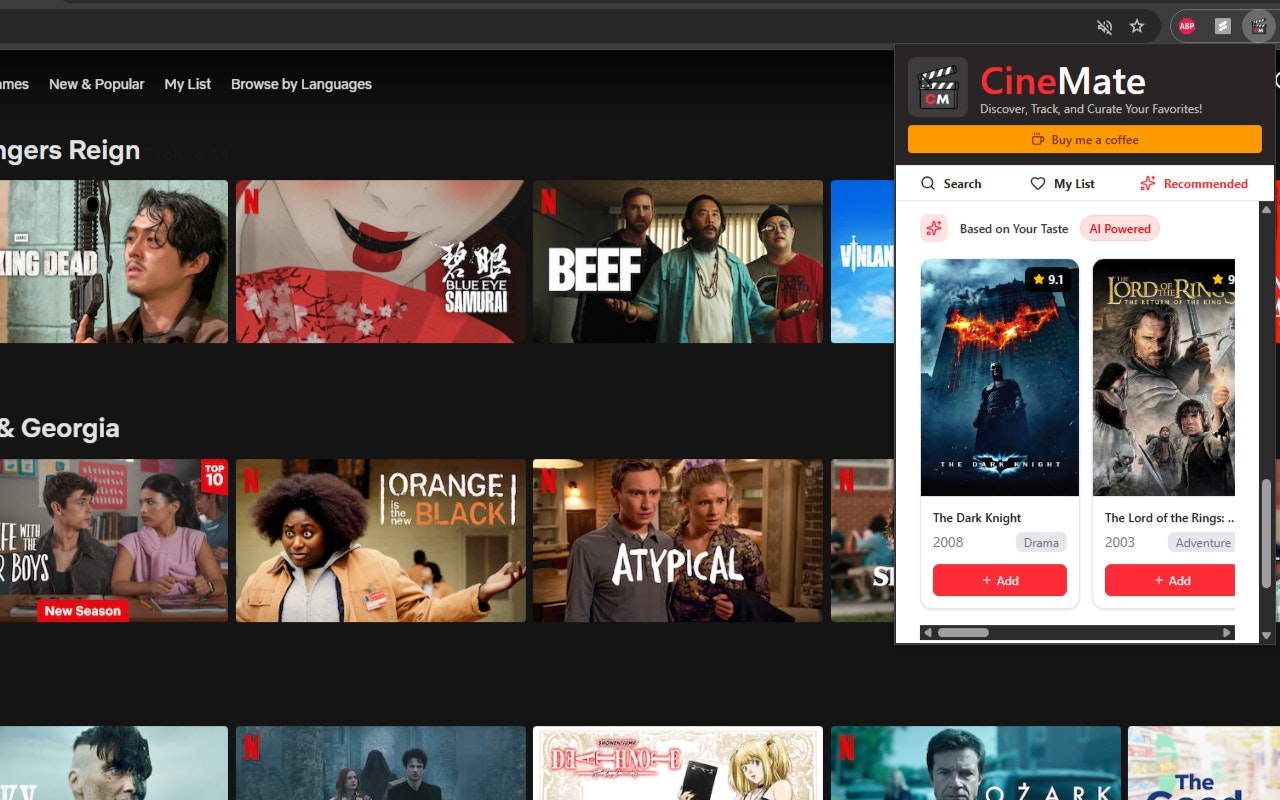The image size is (1280, 800).
Task: Select the Recommended tab in CineMate
Action: click(x=1194, y=183)
